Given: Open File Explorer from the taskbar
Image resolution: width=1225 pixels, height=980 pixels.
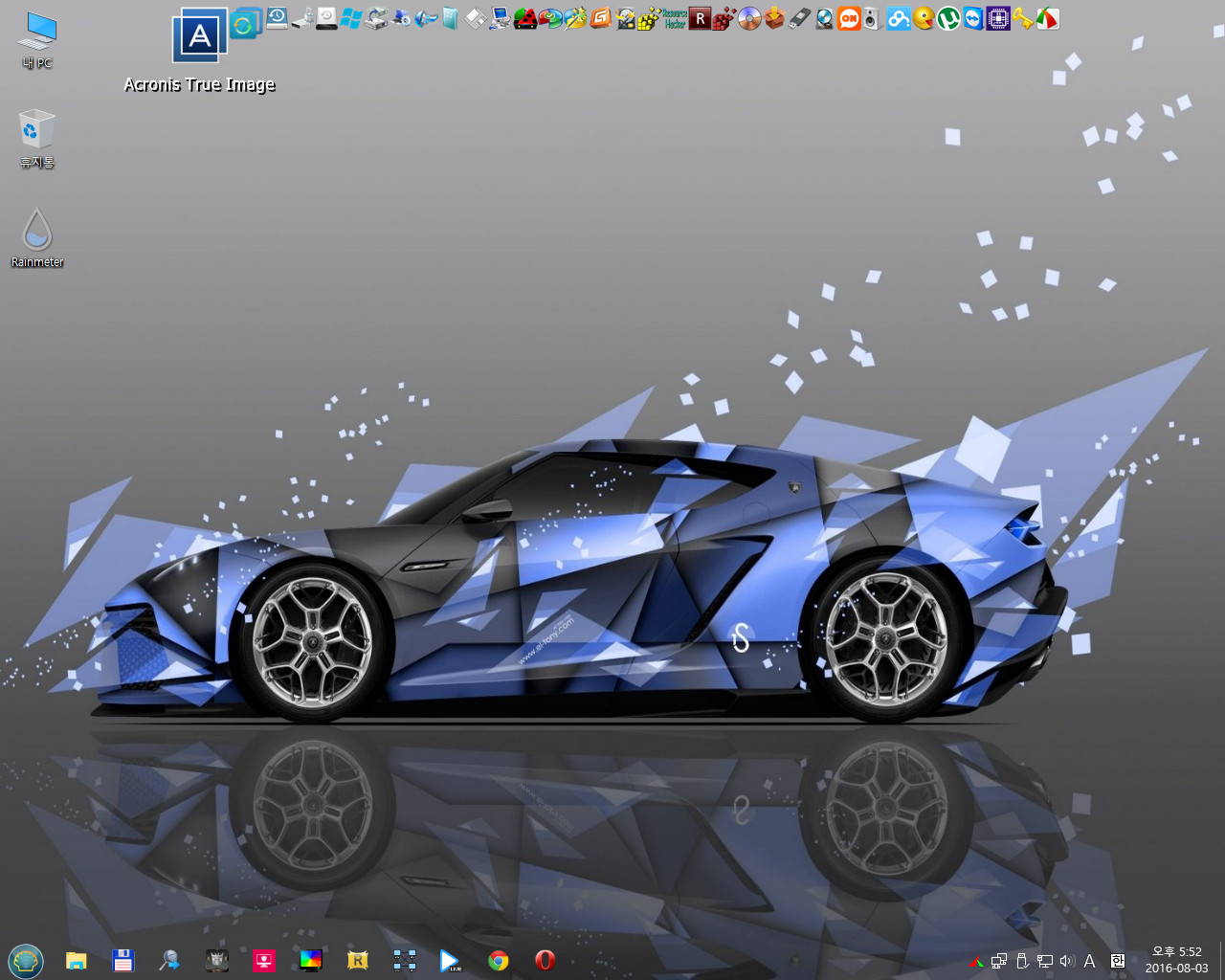Looking at the screenshot, I should click(77, 961).
